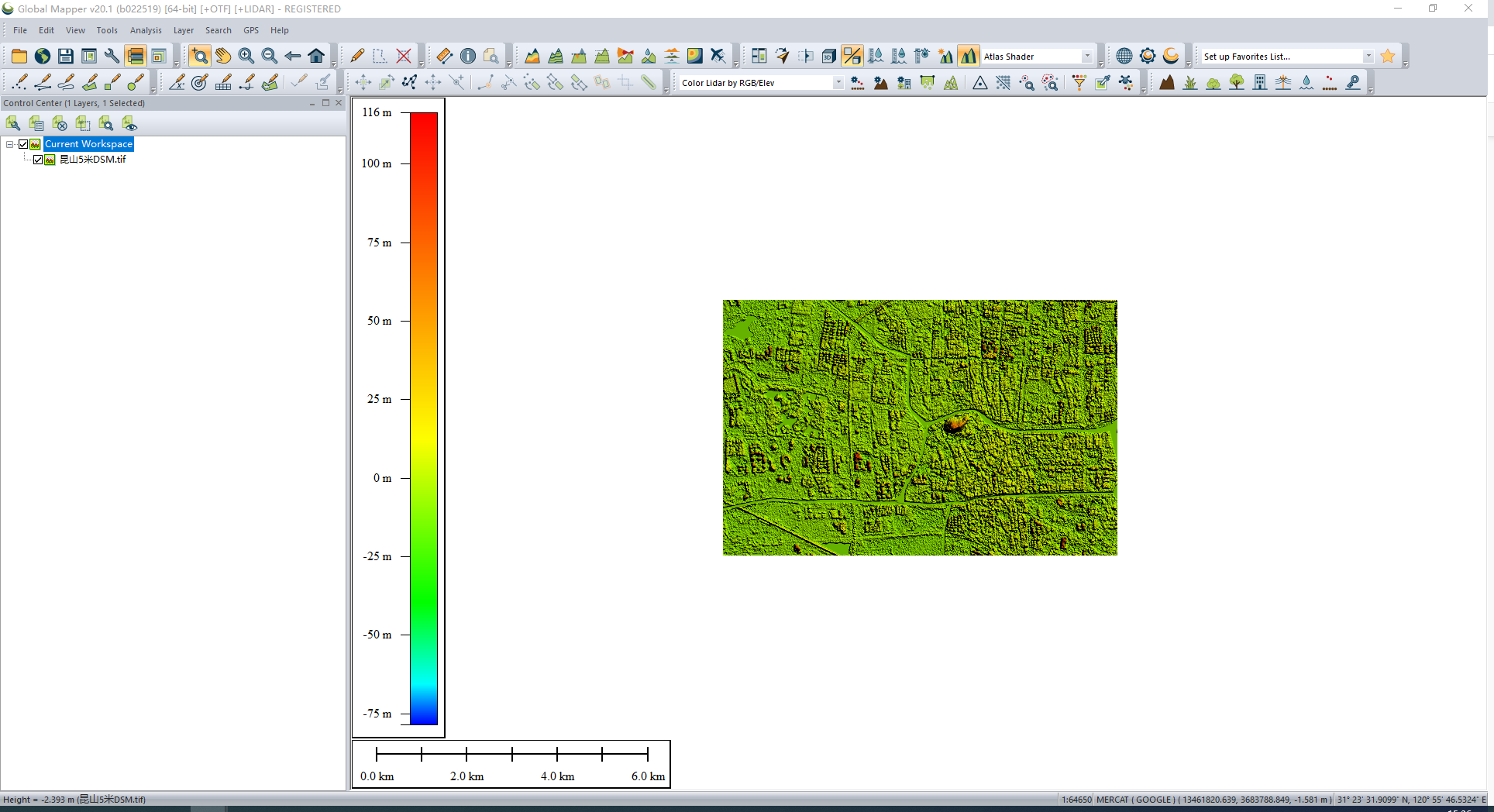The height and width of the screenshot is (812, 1494).
Task: Click the Control Center remove layer icon
Action: pyautogui.click(x=60, y=123)
